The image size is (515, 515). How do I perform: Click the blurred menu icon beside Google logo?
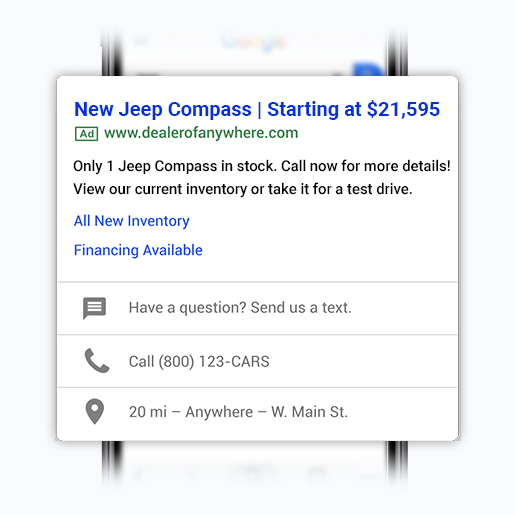(141, 41)
